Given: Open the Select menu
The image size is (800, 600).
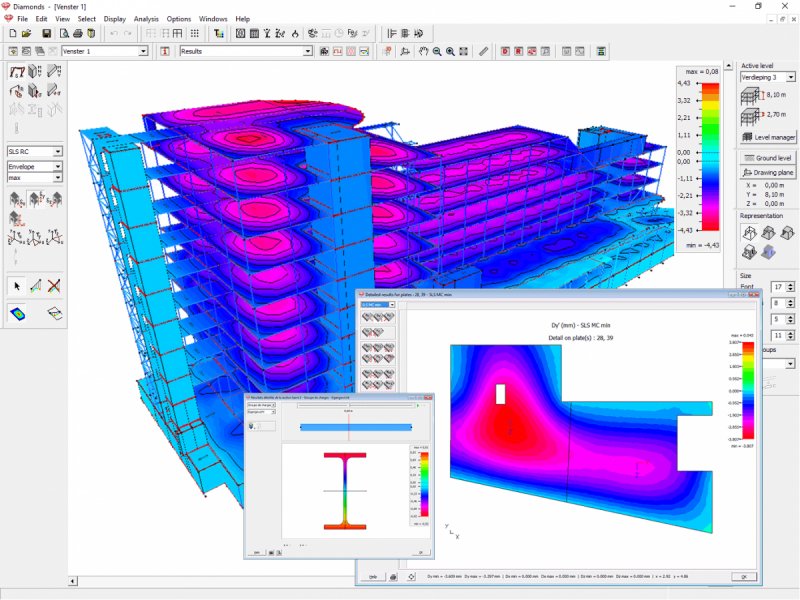Looking at the screenshot, I should [x=87, y=19].
